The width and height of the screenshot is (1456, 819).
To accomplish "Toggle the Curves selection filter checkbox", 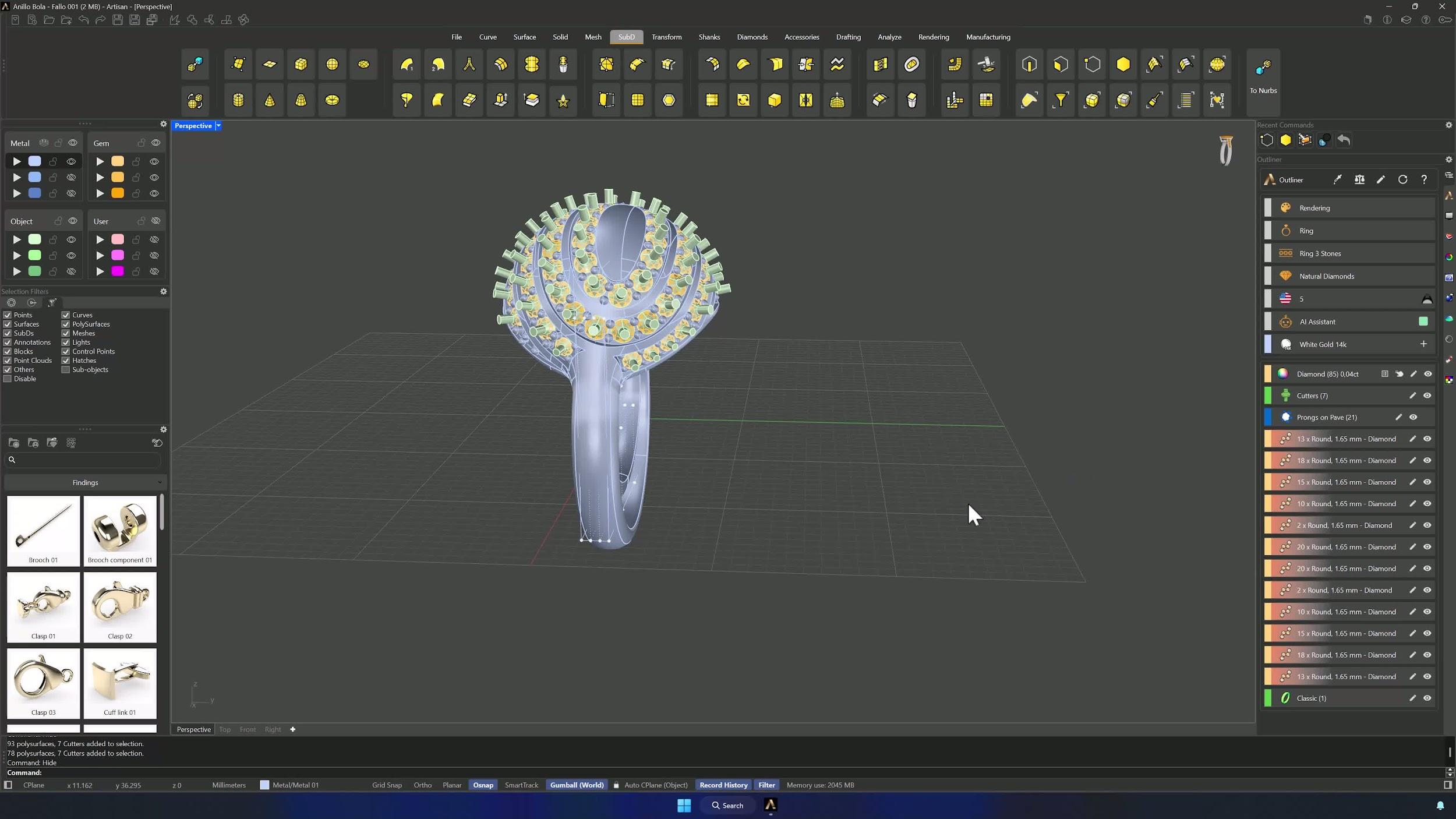I will click(x=66, y=315).
